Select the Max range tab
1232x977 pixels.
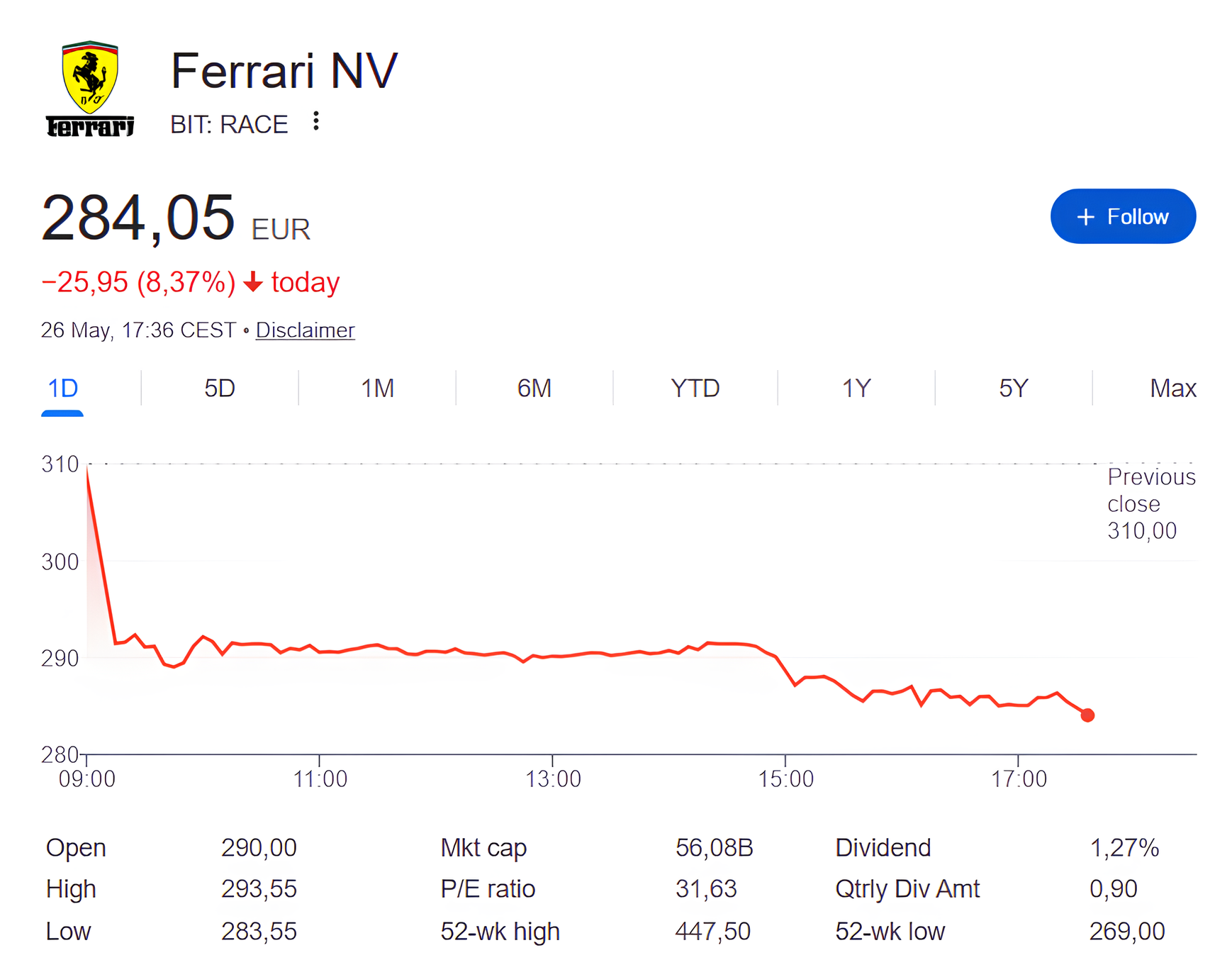1173,389
